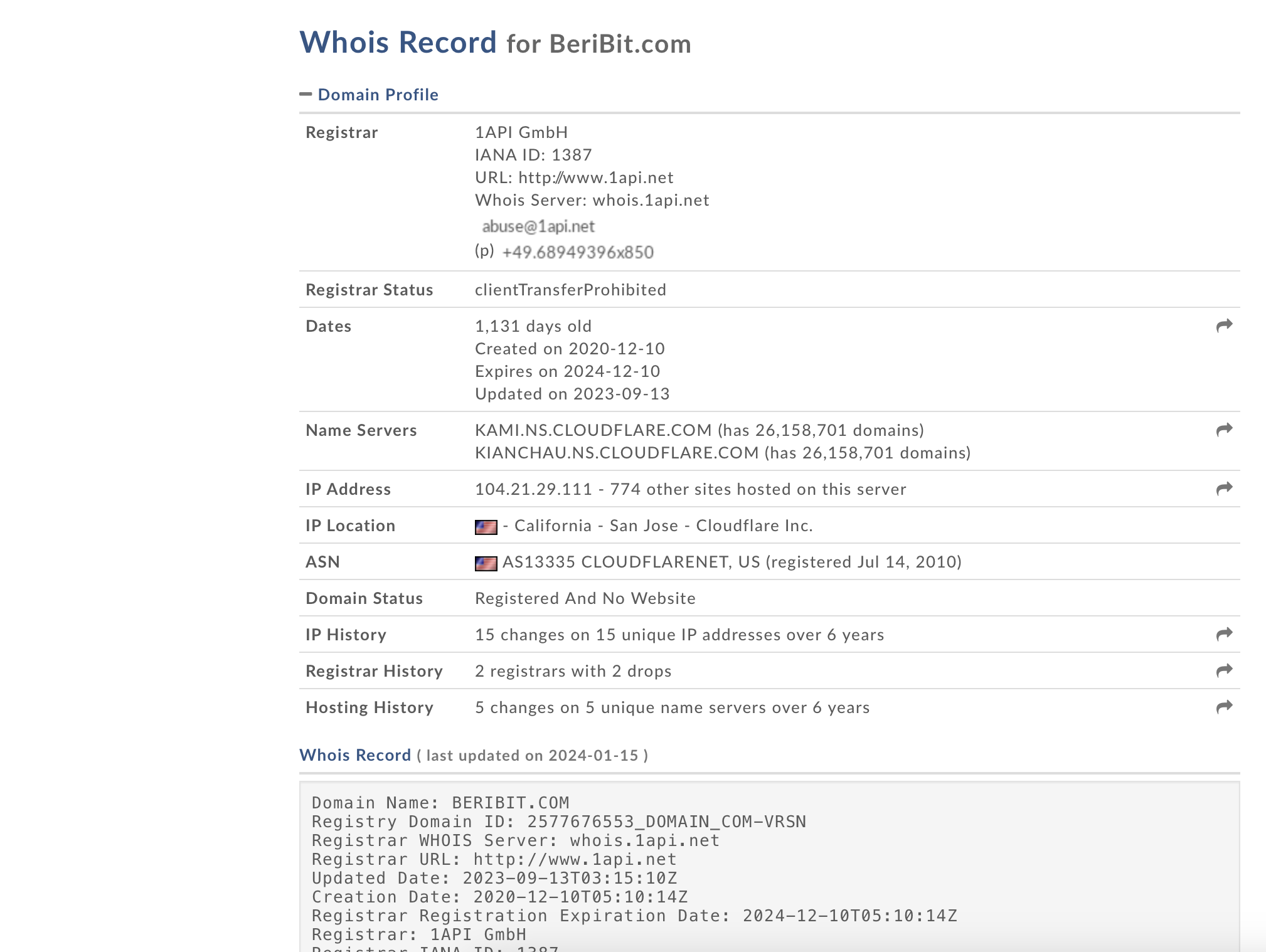Click the Whois Record for BeriBit.com title

pyautogui.click(x=495, y=43)
